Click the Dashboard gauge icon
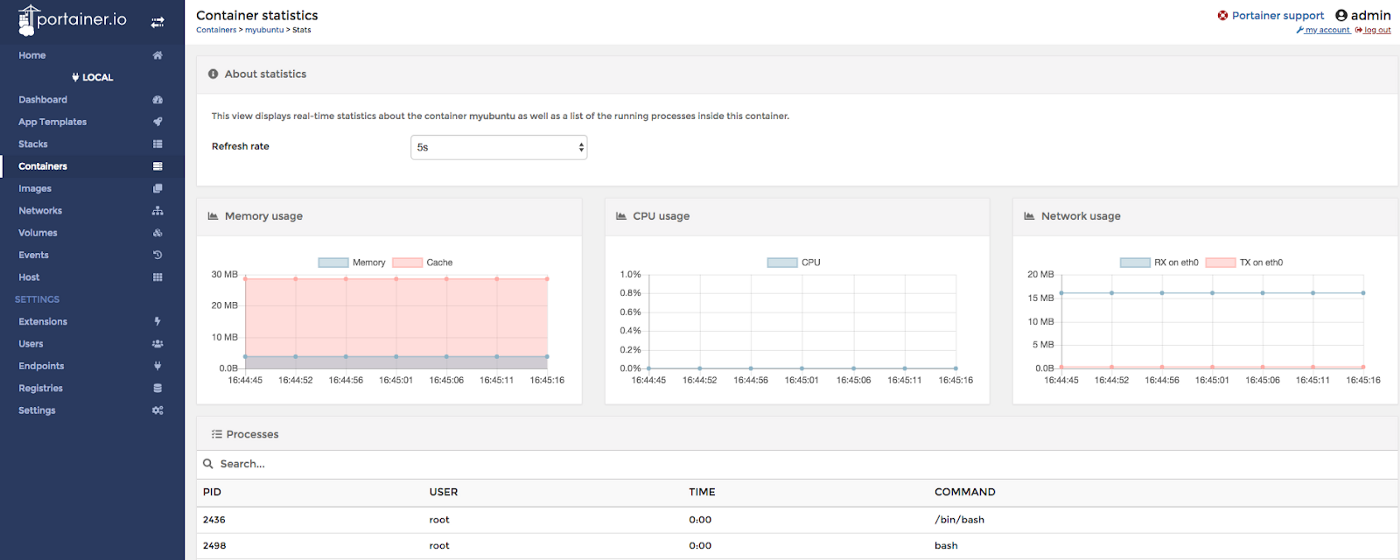 pos(157,100)
